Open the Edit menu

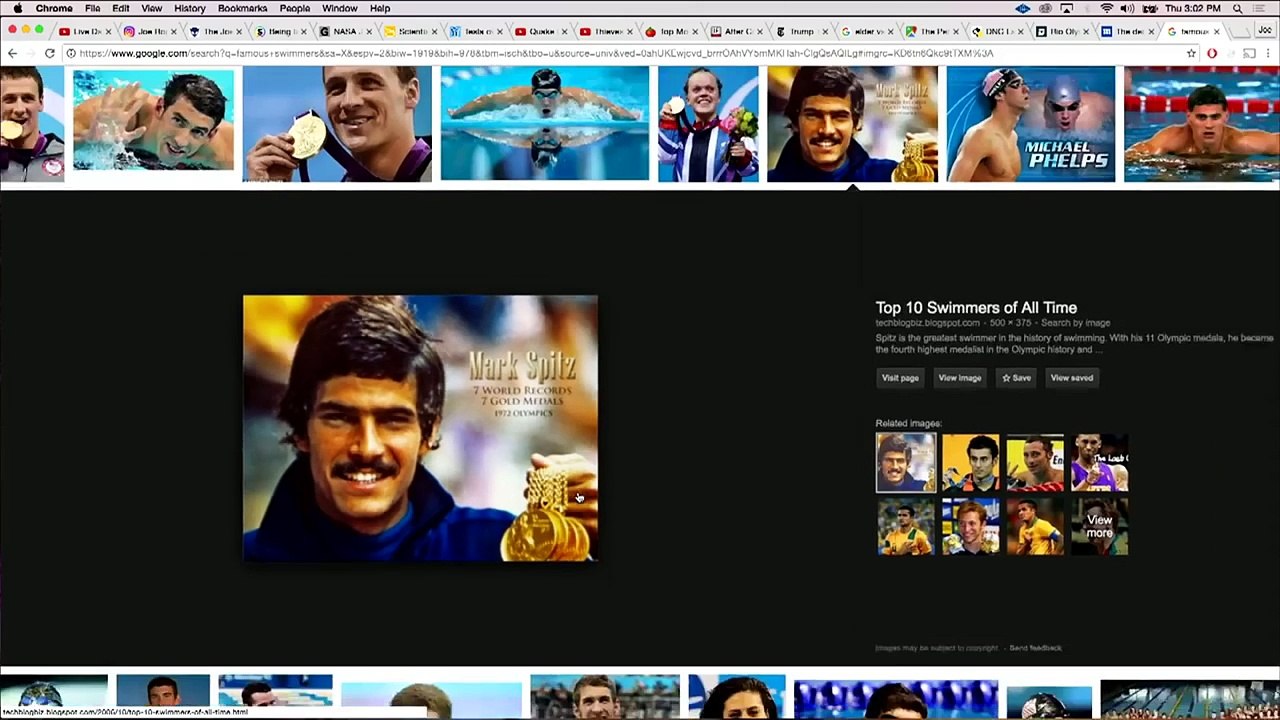120,8
